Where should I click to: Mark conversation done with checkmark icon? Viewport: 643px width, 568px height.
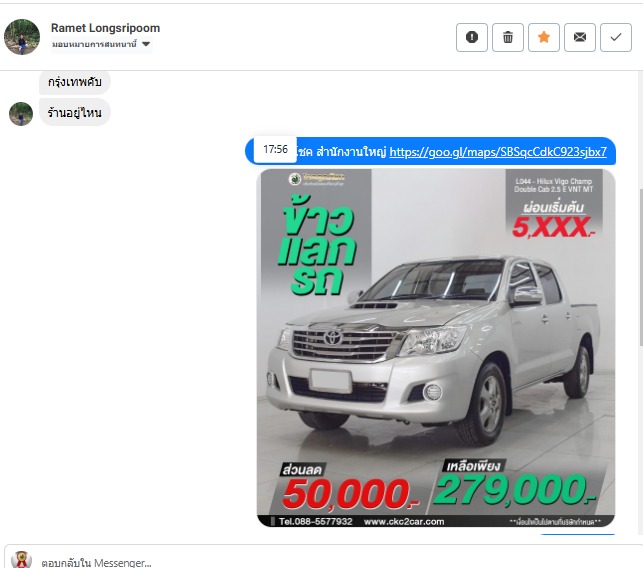point(616,37)
